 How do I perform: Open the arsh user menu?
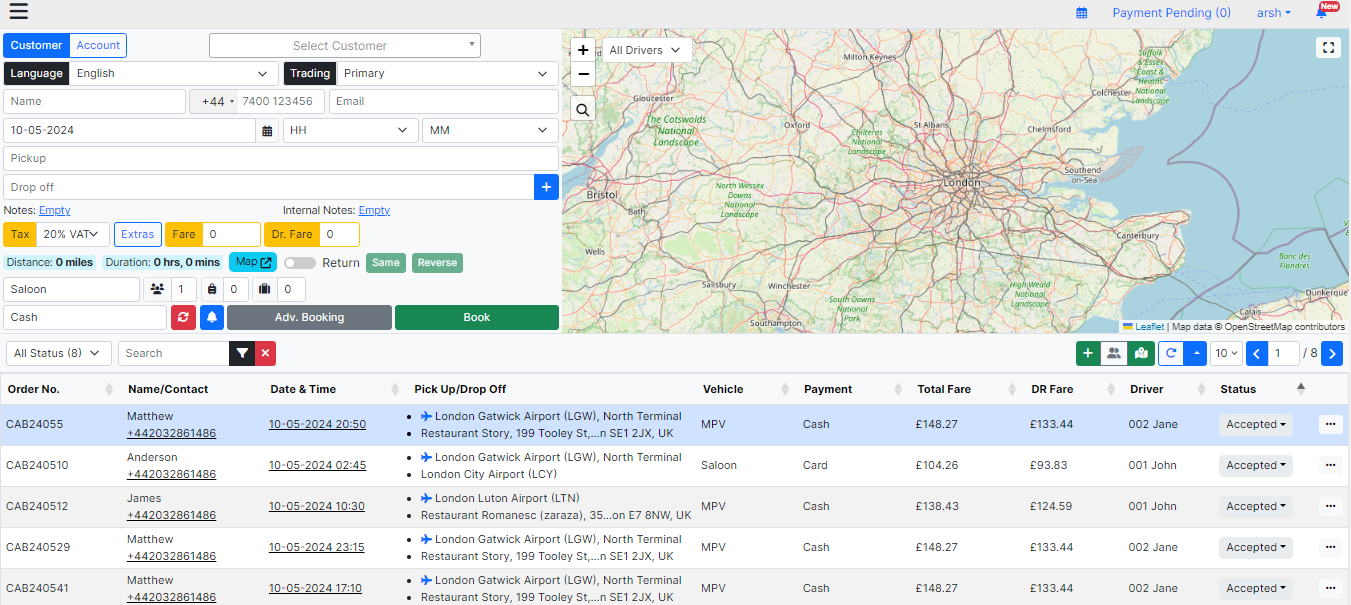1273,13
